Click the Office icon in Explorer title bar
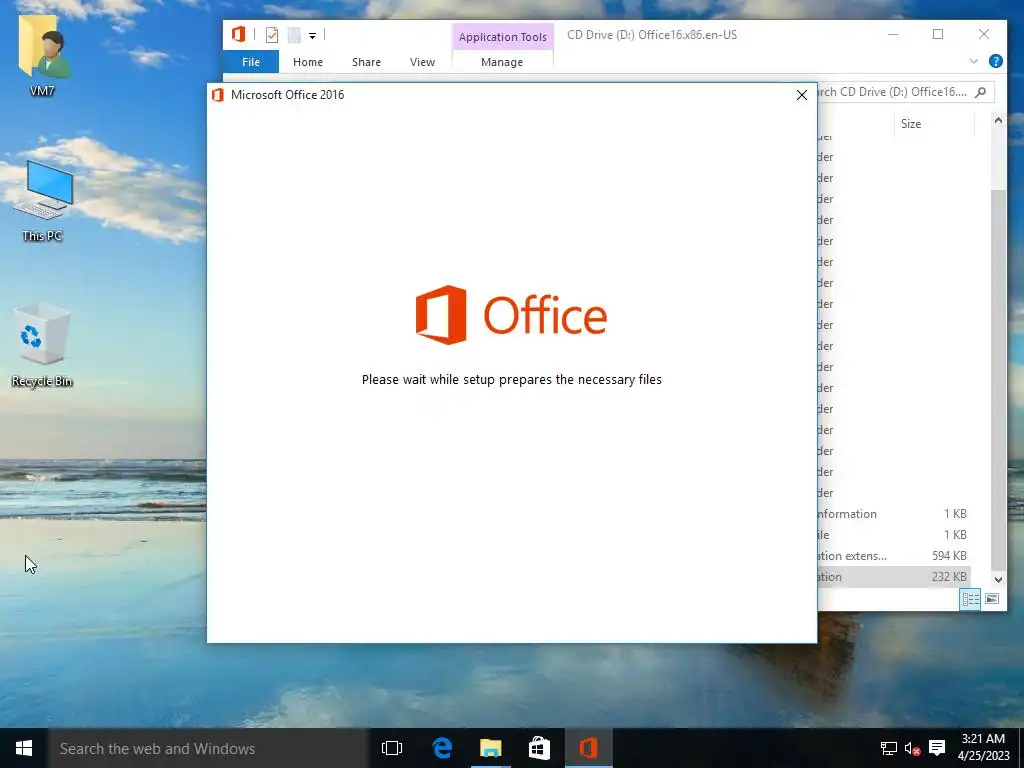Screen dimensions: 1024x768 point(238,35)
